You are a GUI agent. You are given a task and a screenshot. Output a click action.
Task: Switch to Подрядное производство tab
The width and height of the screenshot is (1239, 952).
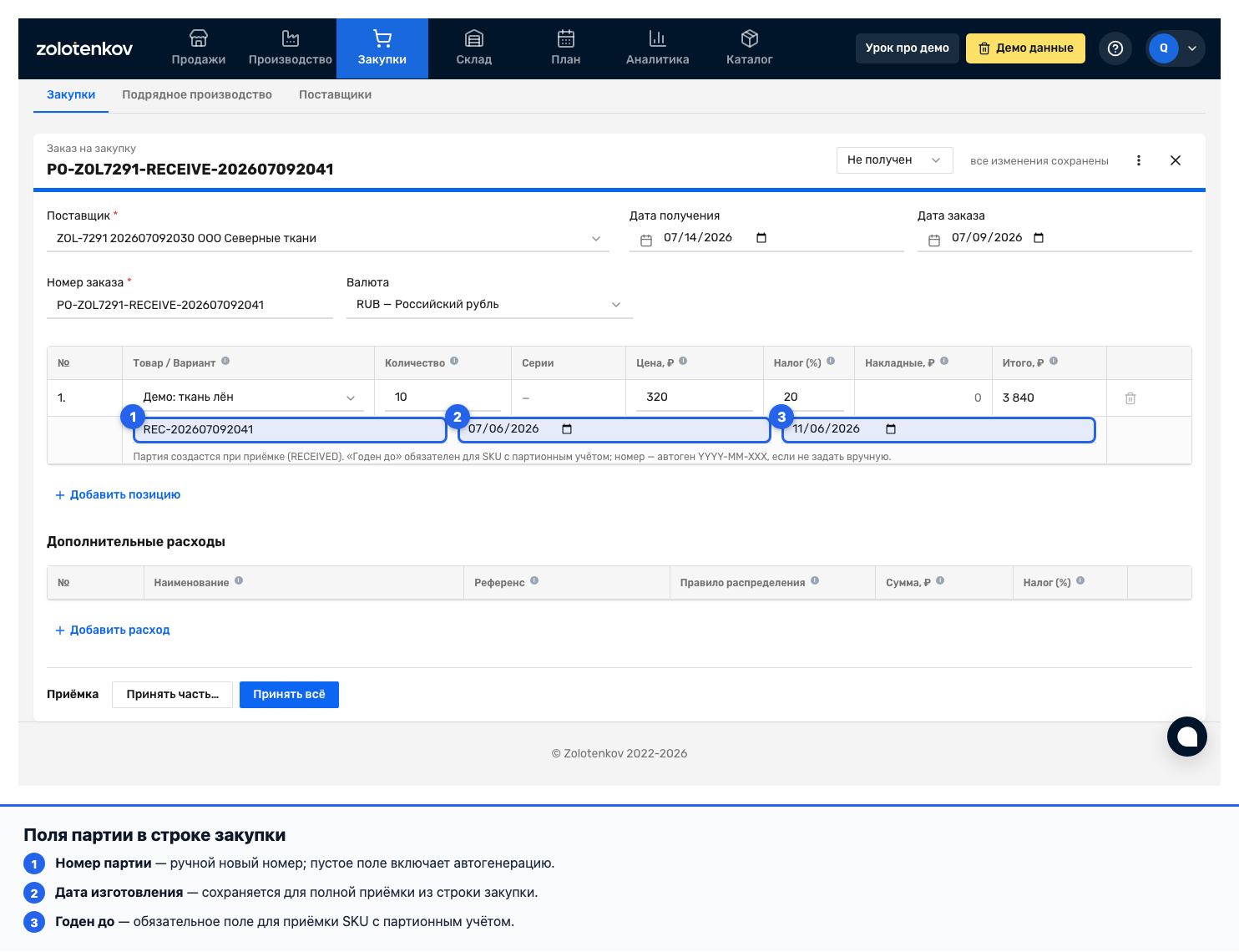[x=197, y=95]
